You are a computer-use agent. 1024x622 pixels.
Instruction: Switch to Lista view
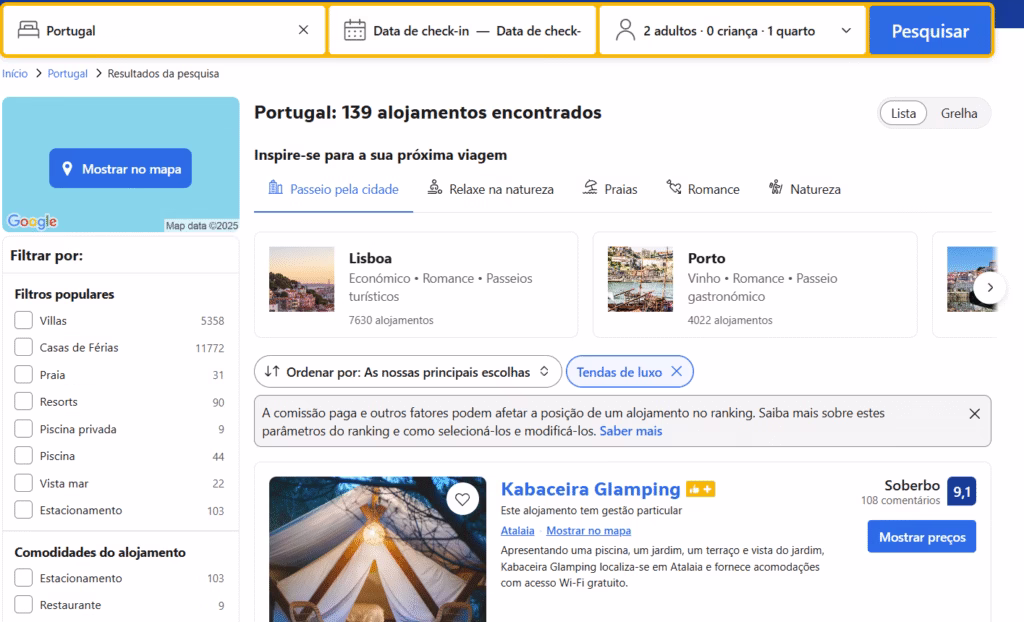click(x=903, y=113)
